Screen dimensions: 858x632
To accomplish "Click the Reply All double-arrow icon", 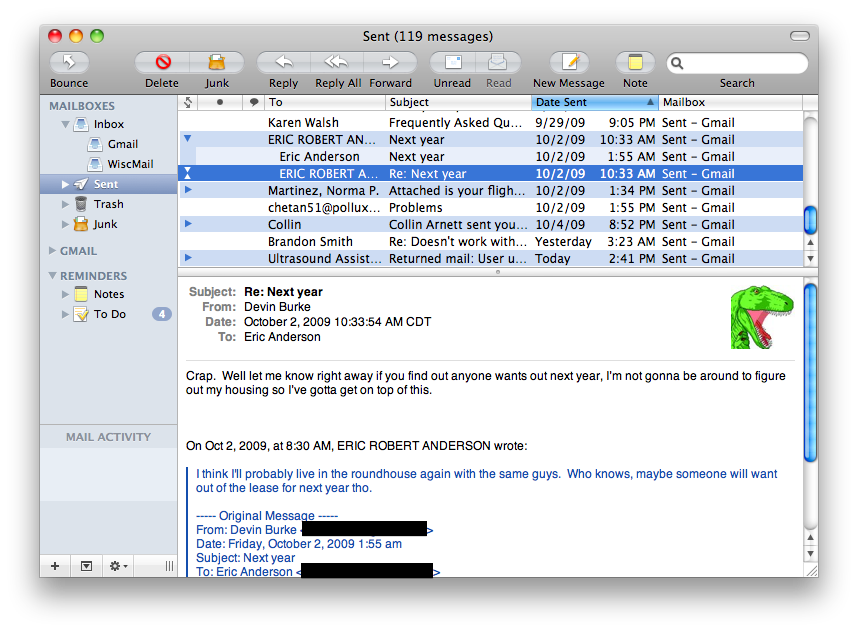I will 337,62.
